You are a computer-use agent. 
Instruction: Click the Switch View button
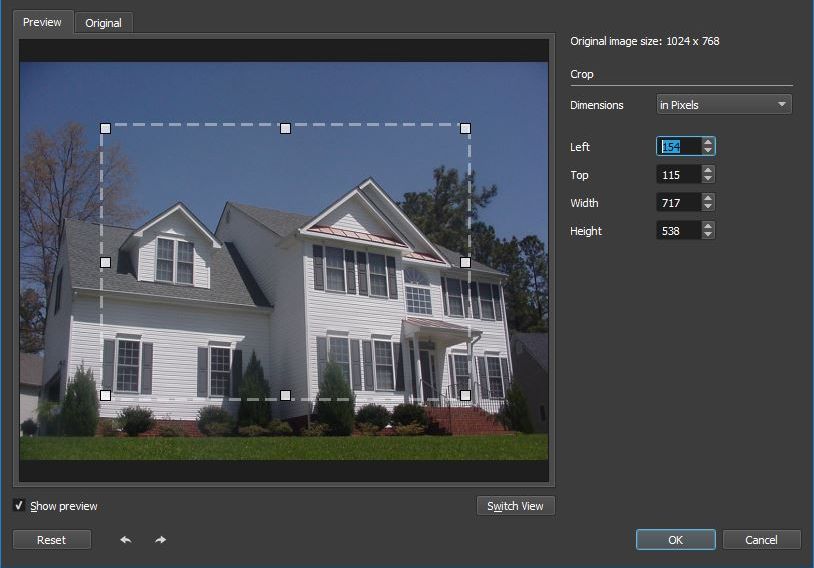(515, 506)
